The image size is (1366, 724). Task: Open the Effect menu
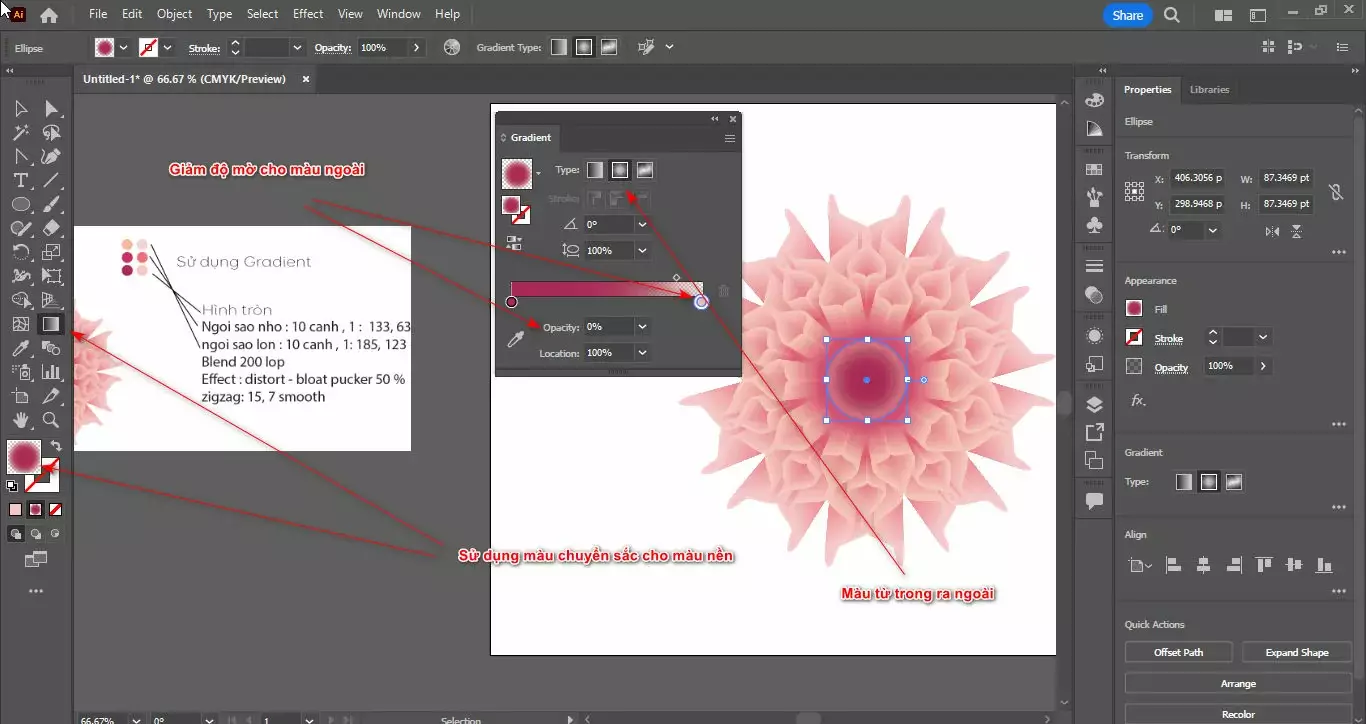tap(308, 14)
